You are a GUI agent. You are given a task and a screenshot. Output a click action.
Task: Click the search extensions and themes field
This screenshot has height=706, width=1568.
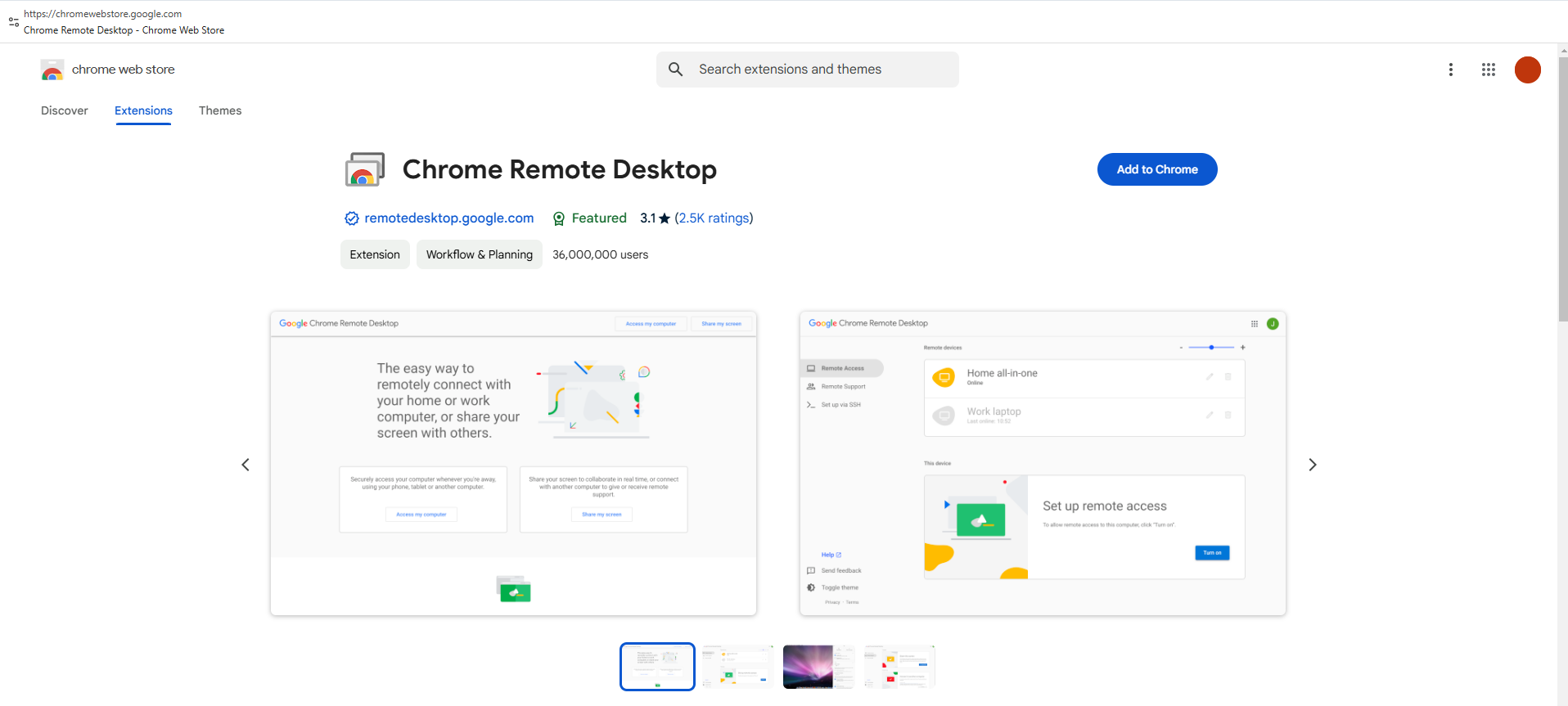pyautogui.click(x=808, y=70)
